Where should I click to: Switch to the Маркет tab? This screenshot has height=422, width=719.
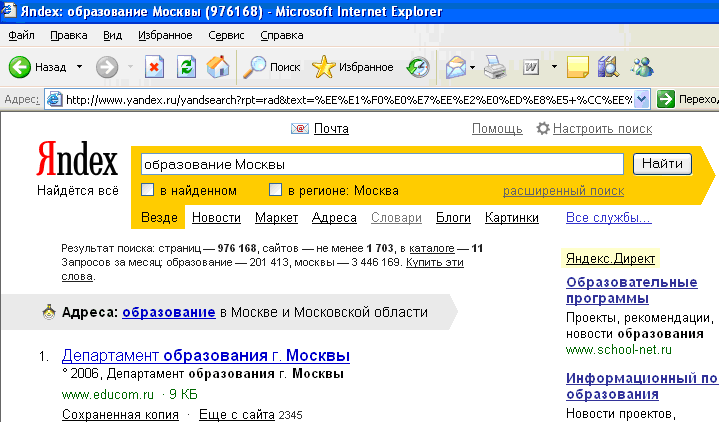277,217
